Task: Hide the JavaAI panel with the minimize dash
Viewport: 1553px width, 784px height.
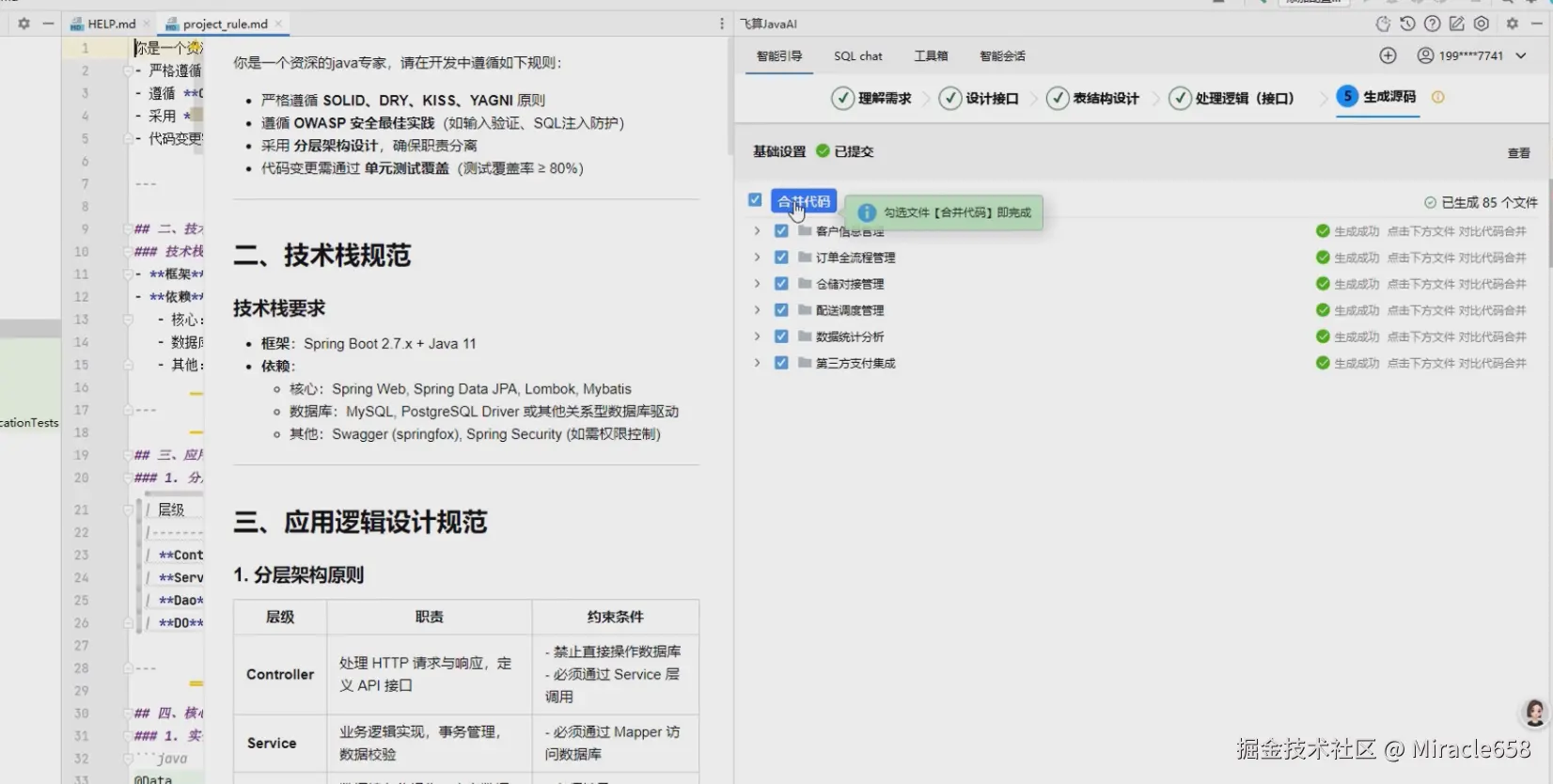Action: point(1537,24)
